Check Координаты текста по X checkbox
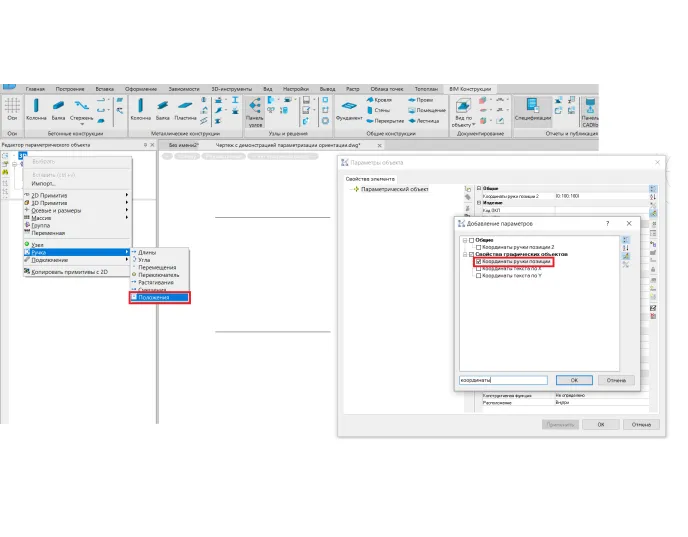 (x=479, y=268)
